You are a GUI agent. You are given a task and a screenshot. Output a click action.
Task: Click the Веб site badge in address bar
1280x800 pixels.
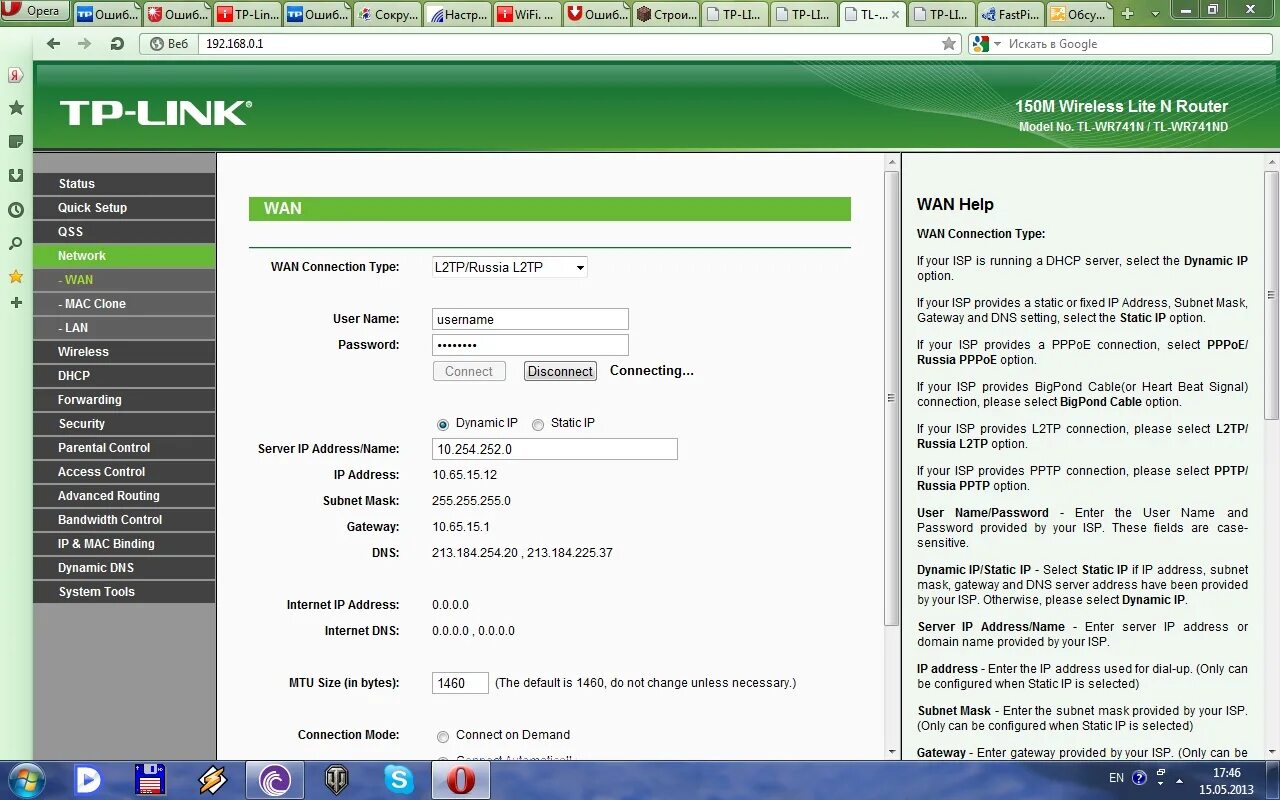[x=170, y=44]
